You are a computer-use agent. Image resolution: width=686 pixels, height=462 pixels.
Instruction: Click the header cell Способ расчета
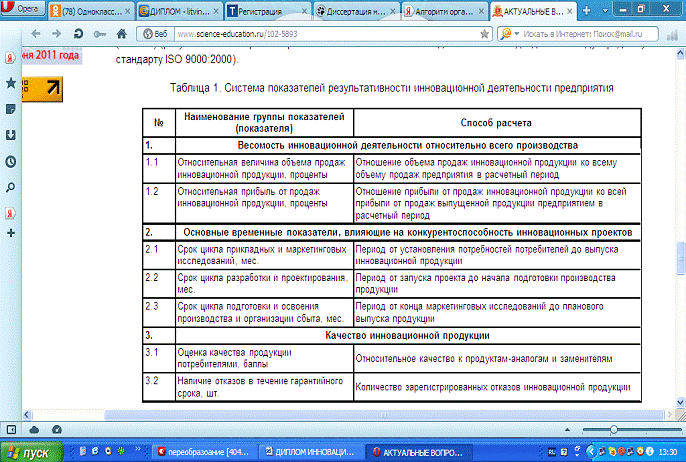[496, 123]
